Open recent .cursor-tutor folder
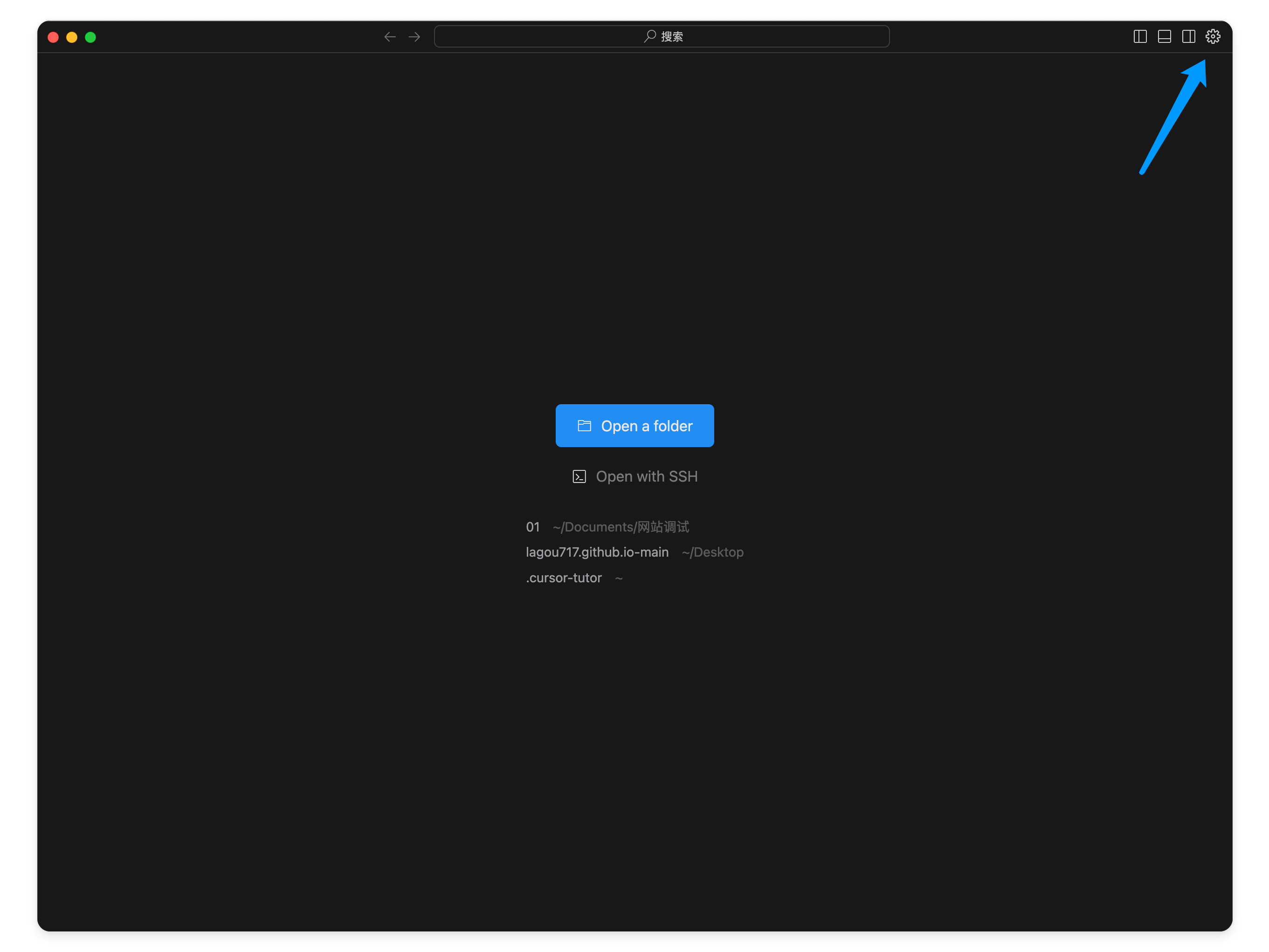1269x952 pixels. (x=574, y=578)
